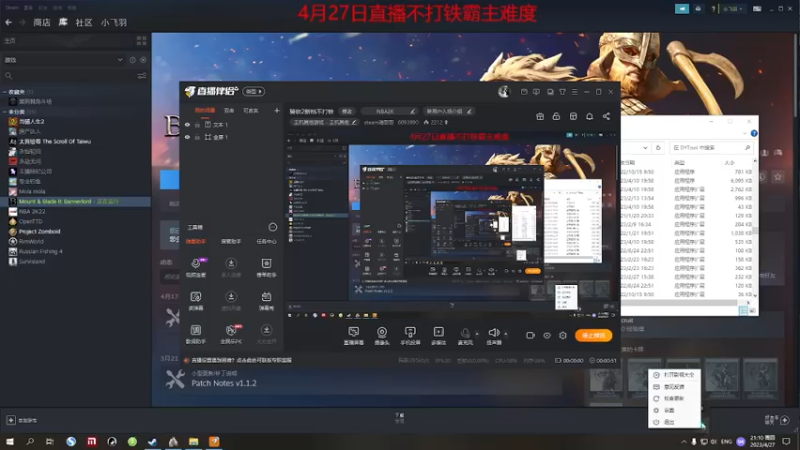Open the 游戏 dropdown in Steam library
The height and width of the screenshot is (450, 800).
[x=63, y=60]
